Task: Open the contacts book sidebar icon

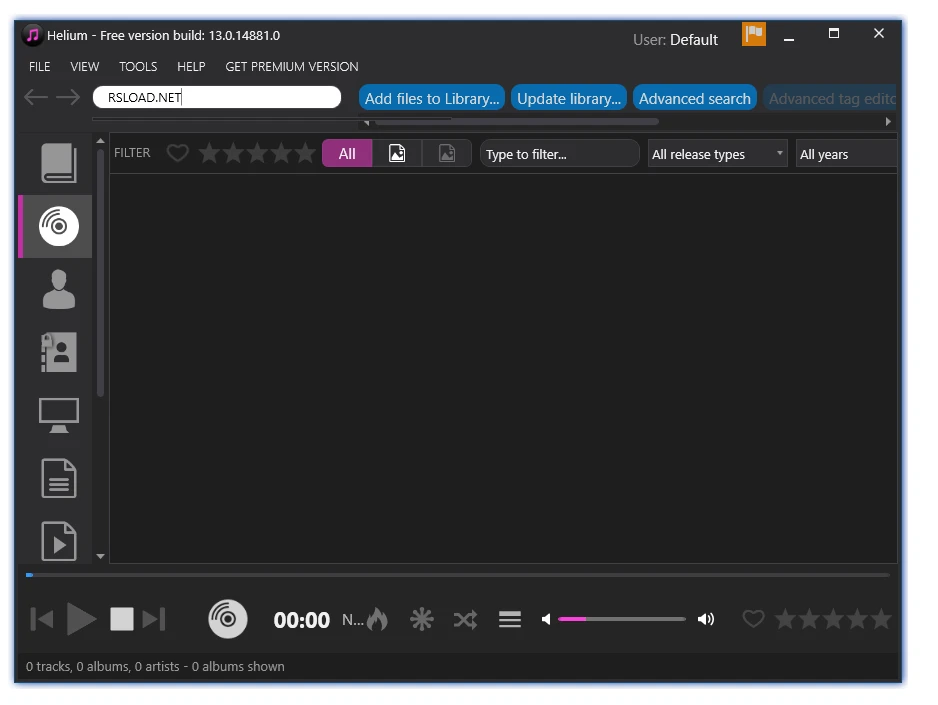Action: click(58, 352)
